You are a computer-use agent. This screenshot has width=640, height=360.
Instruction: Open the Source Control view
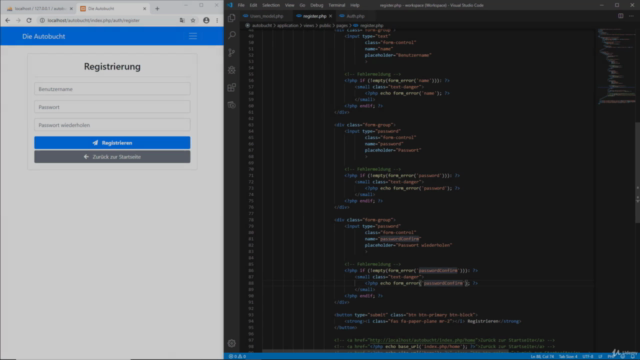click(232, 53)
